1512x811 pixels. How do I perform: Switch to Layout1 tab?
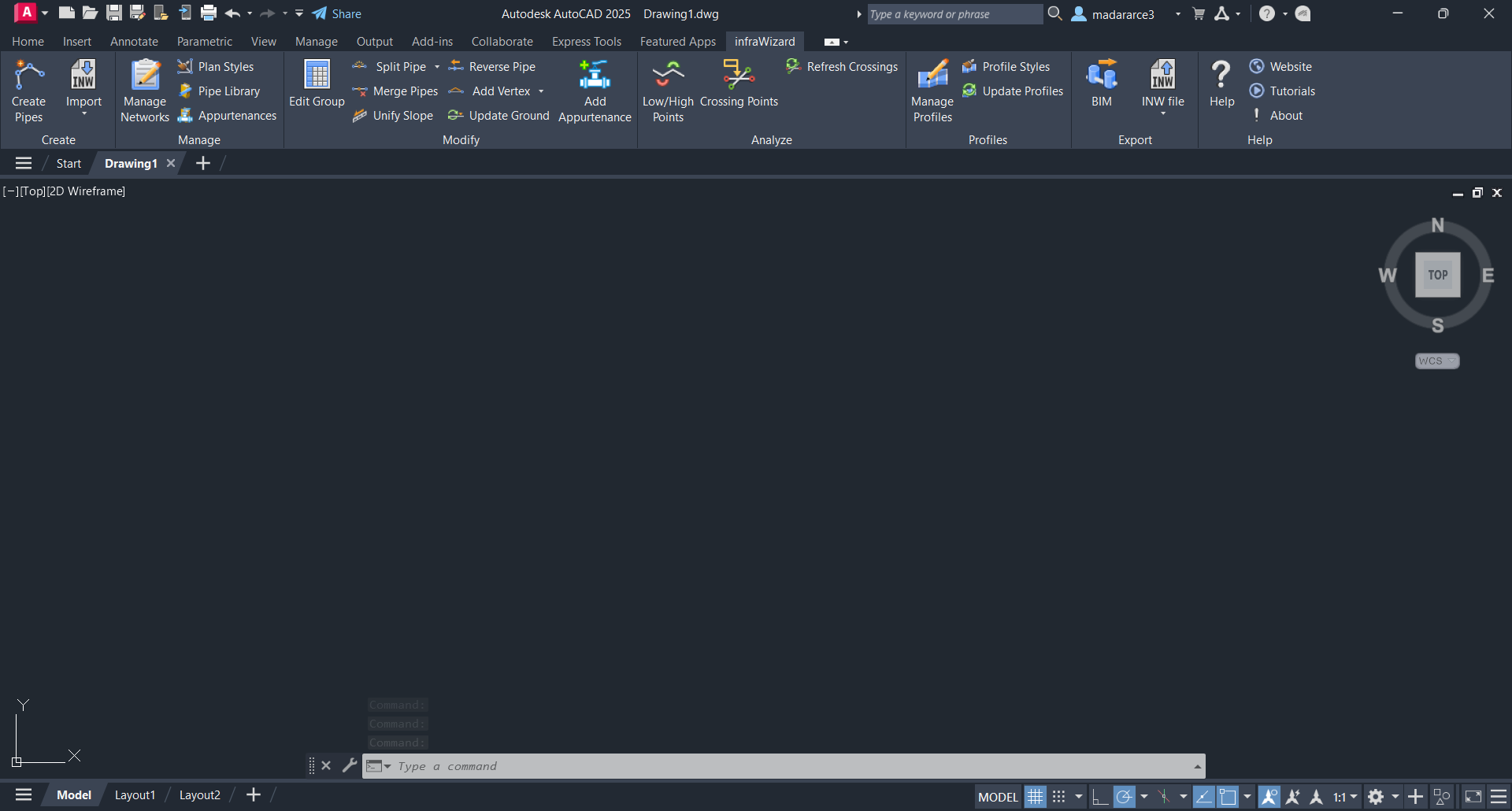pyautogui.click(x=135, y=795)
